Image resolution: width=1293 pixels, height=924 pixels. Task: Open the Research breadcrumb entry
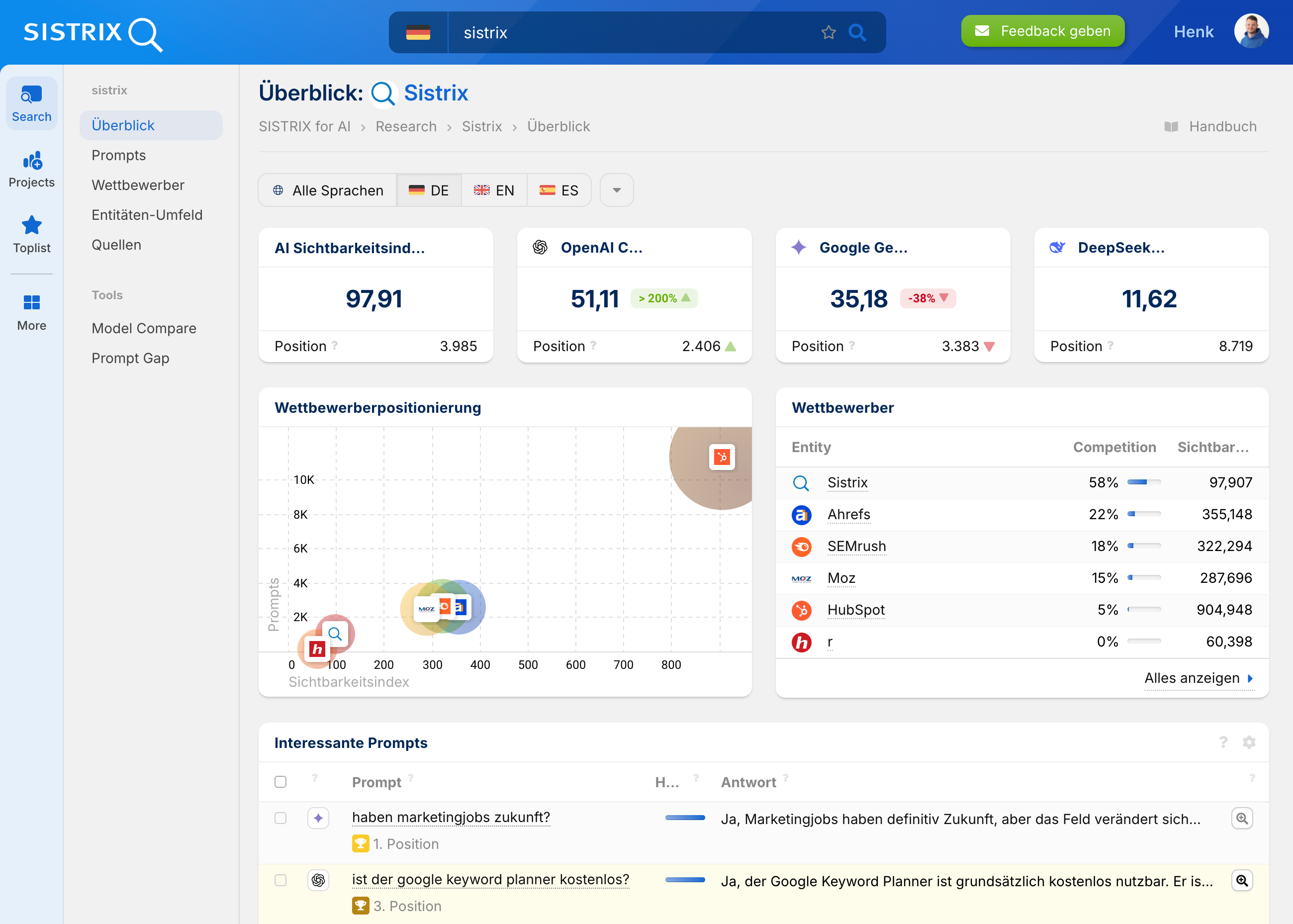[x=405, y=126]
